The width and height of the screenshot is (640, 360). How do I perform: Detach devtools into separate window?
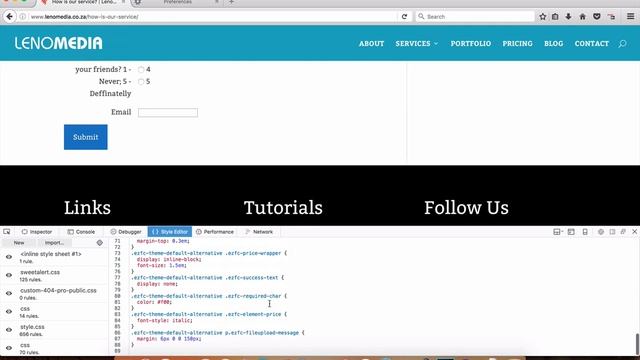(x=623, y=232)
